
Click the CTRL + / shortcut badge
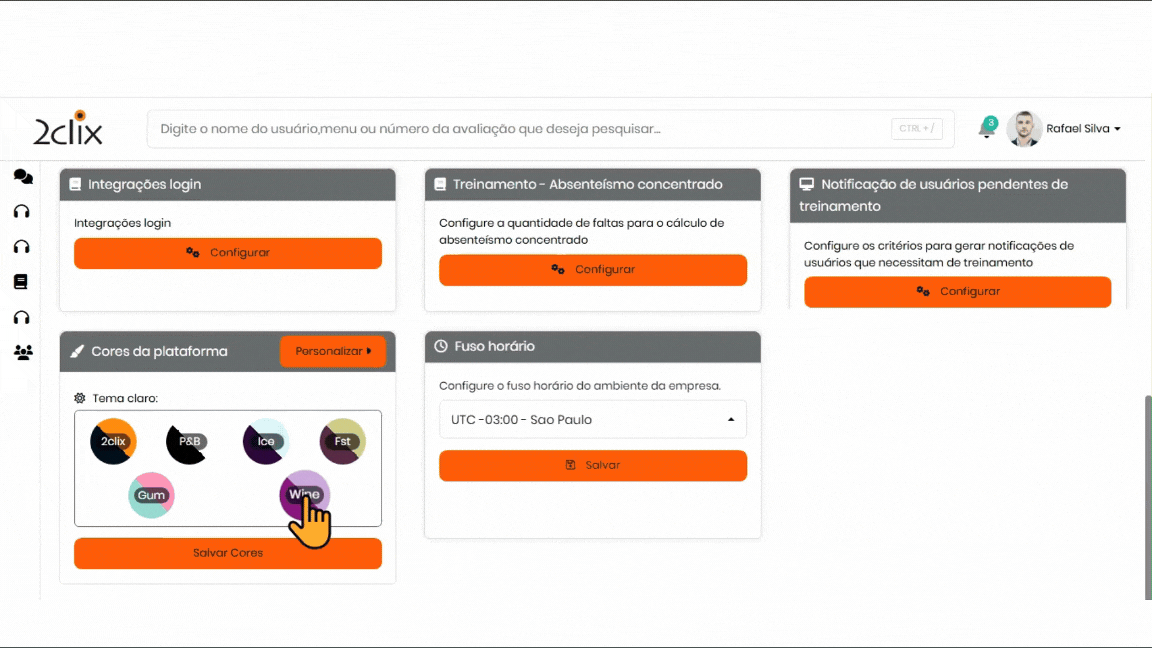(916, 129)
